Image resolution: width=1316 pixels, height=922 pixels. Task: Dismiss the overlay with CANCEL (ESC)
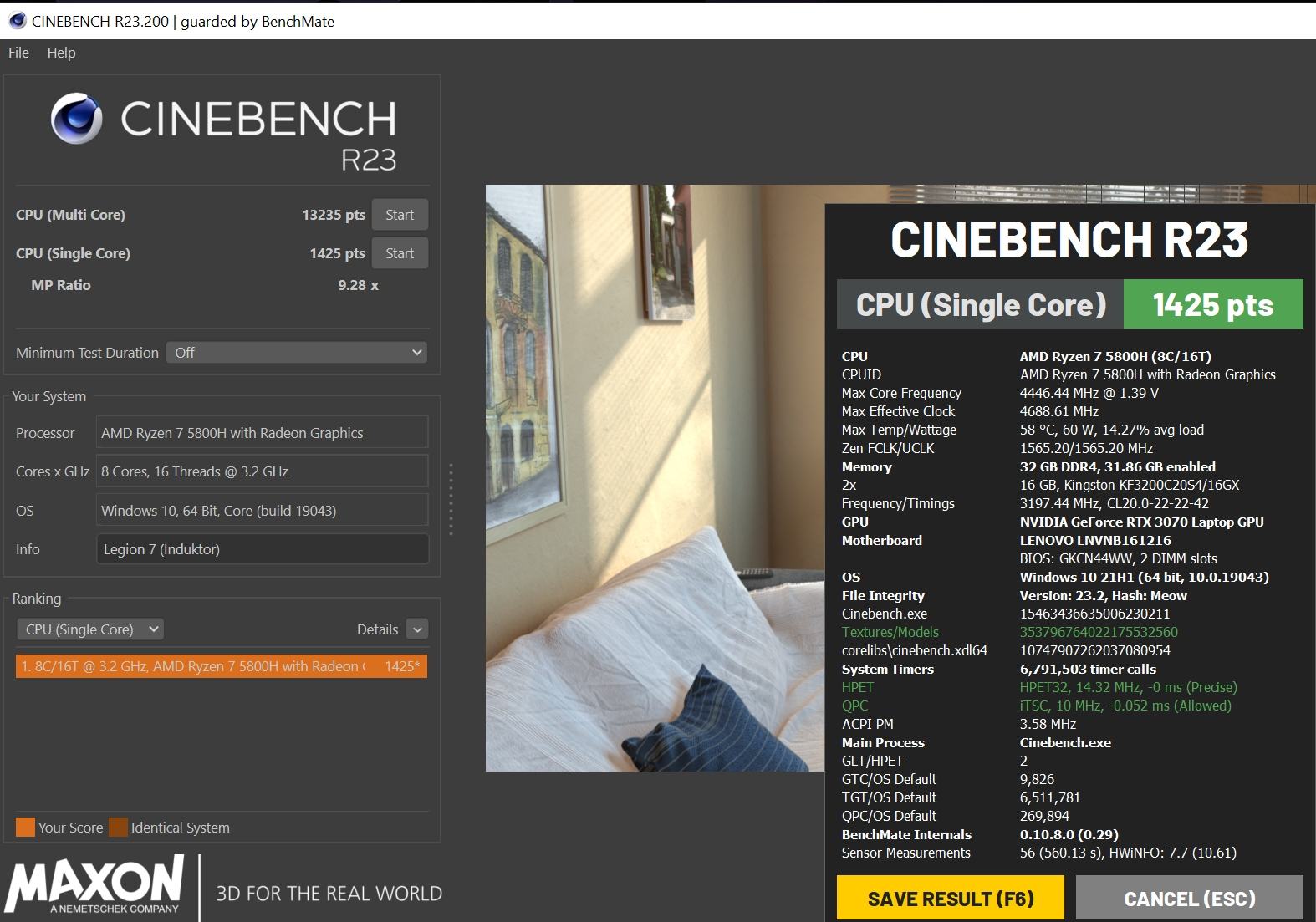point(1190,899)
